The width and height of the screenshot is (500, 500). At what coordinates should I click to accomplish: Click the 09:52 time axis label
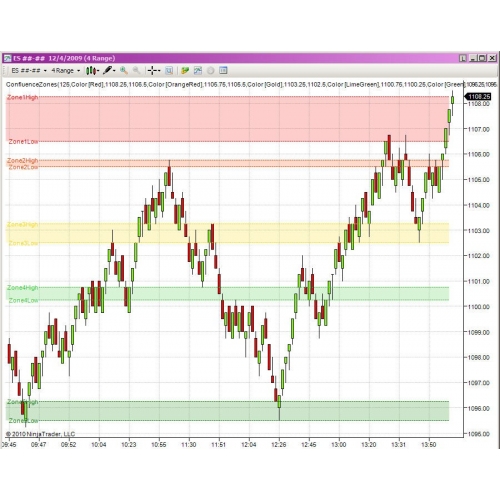pos(69,444)
